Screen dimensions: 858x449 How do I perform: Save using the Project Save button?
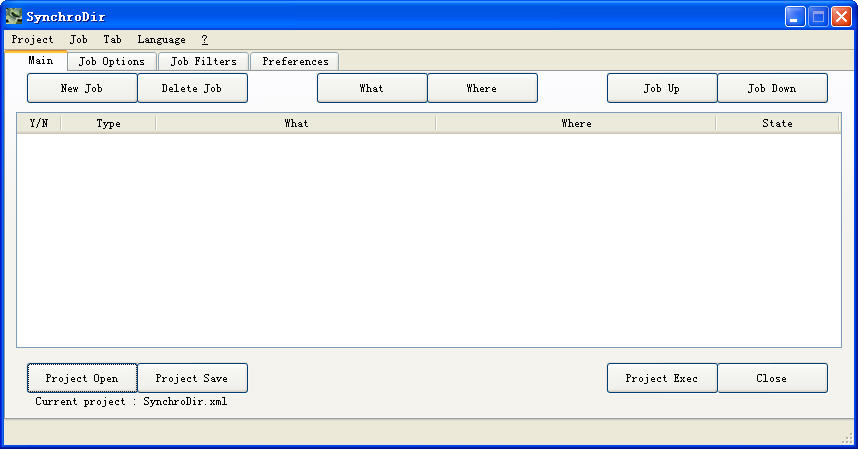pos(192,378)
